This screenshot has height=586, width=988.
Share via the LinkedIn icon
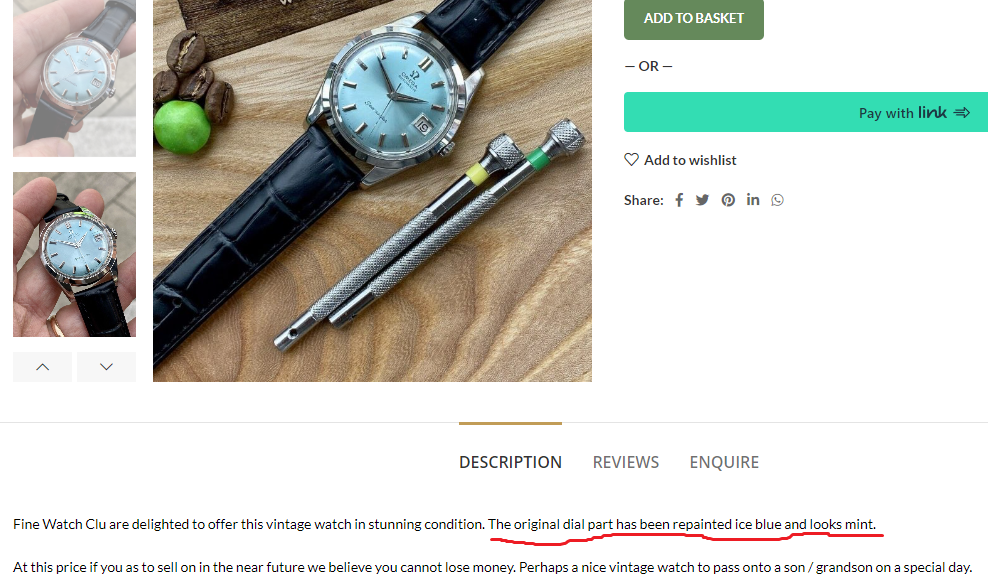[x=753, y=200]
